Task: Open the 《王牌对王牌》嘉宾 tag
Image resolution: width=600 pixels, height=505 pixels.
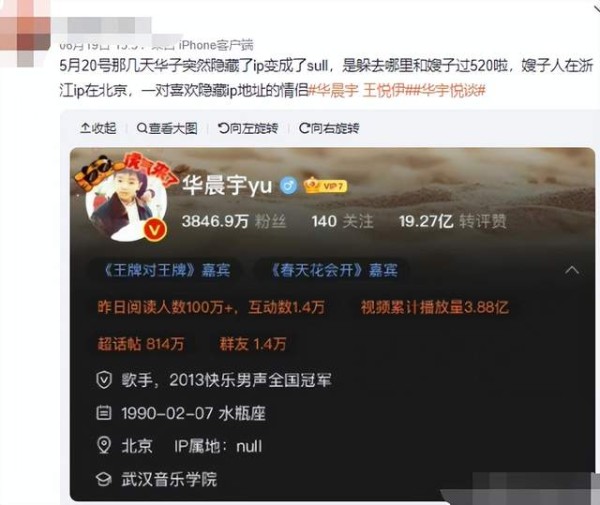Action: [x=166, y=270]
